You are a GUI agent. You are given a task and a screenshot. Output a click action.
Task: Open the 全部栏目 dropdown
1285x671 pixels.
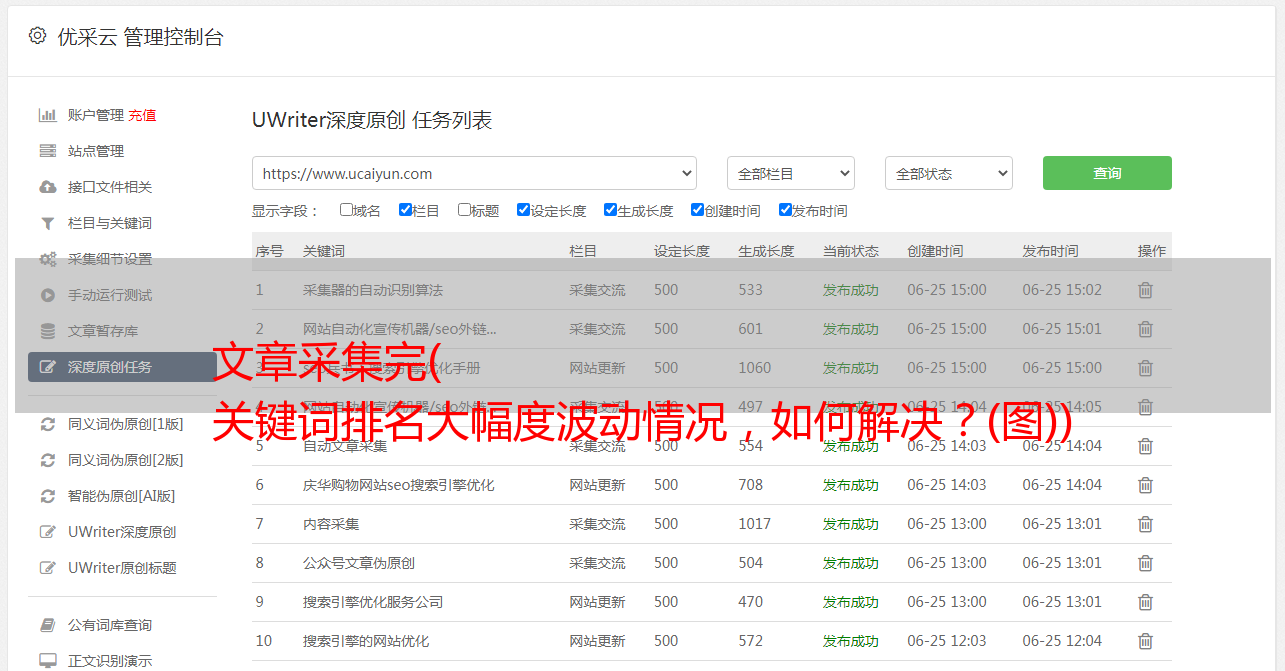coord(791,173)
